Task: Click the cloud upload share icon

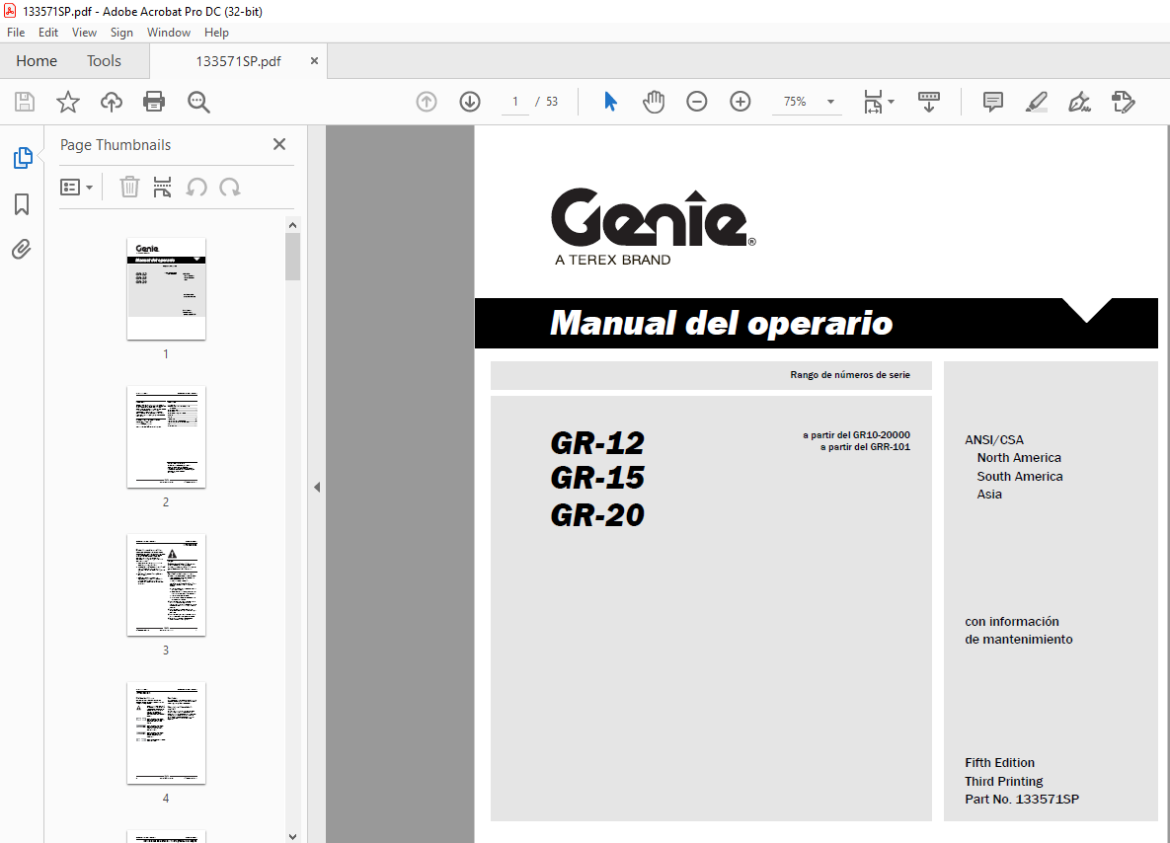Action: 111,101
